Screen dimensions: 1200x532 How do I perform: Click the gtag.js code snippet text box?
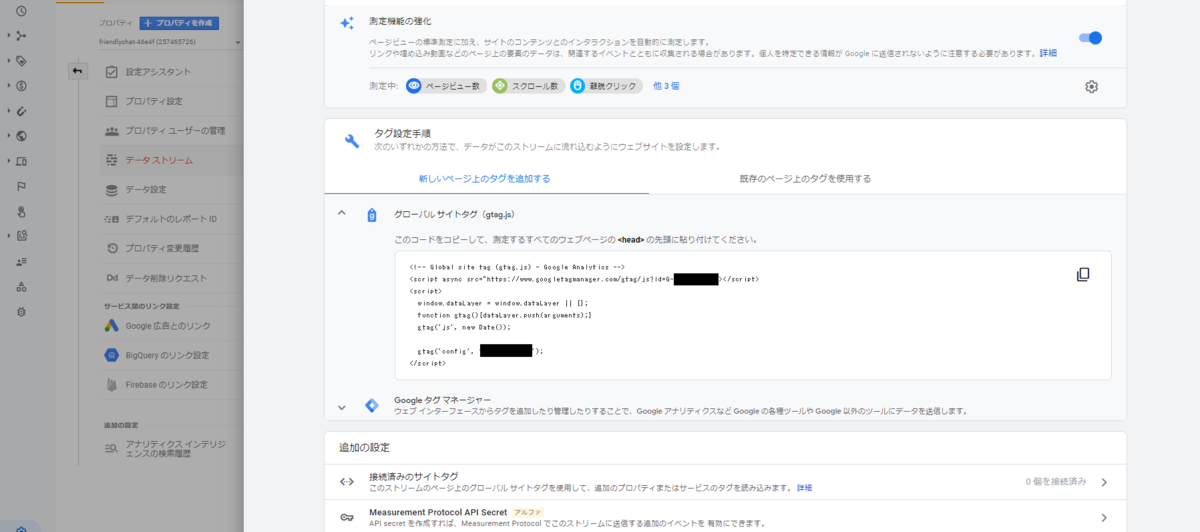(x=753, y=315)
